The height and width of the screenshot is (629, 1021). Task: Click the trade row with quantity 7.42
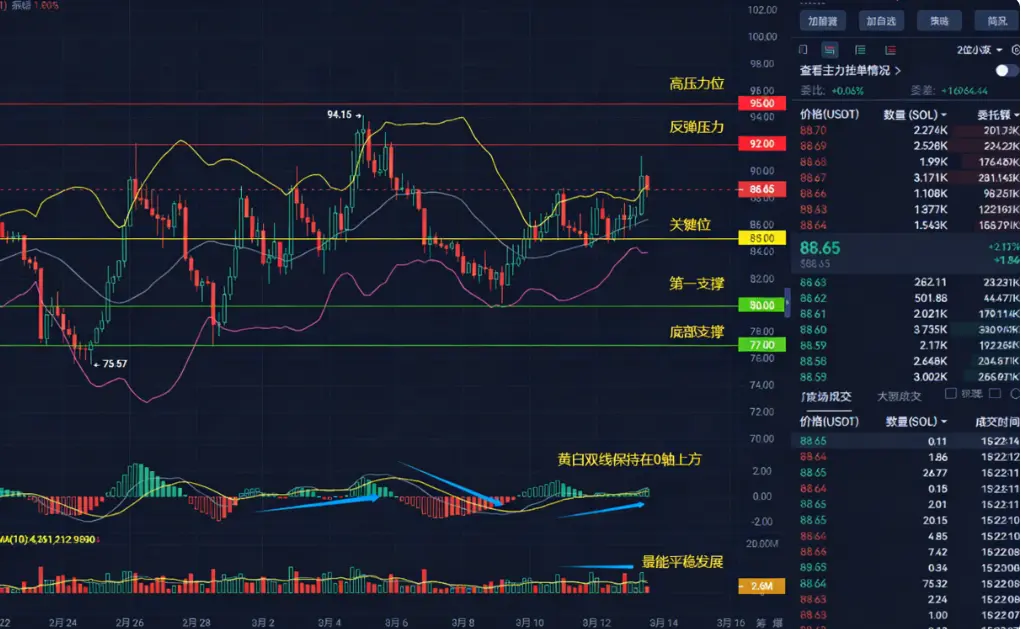(906, 552)
